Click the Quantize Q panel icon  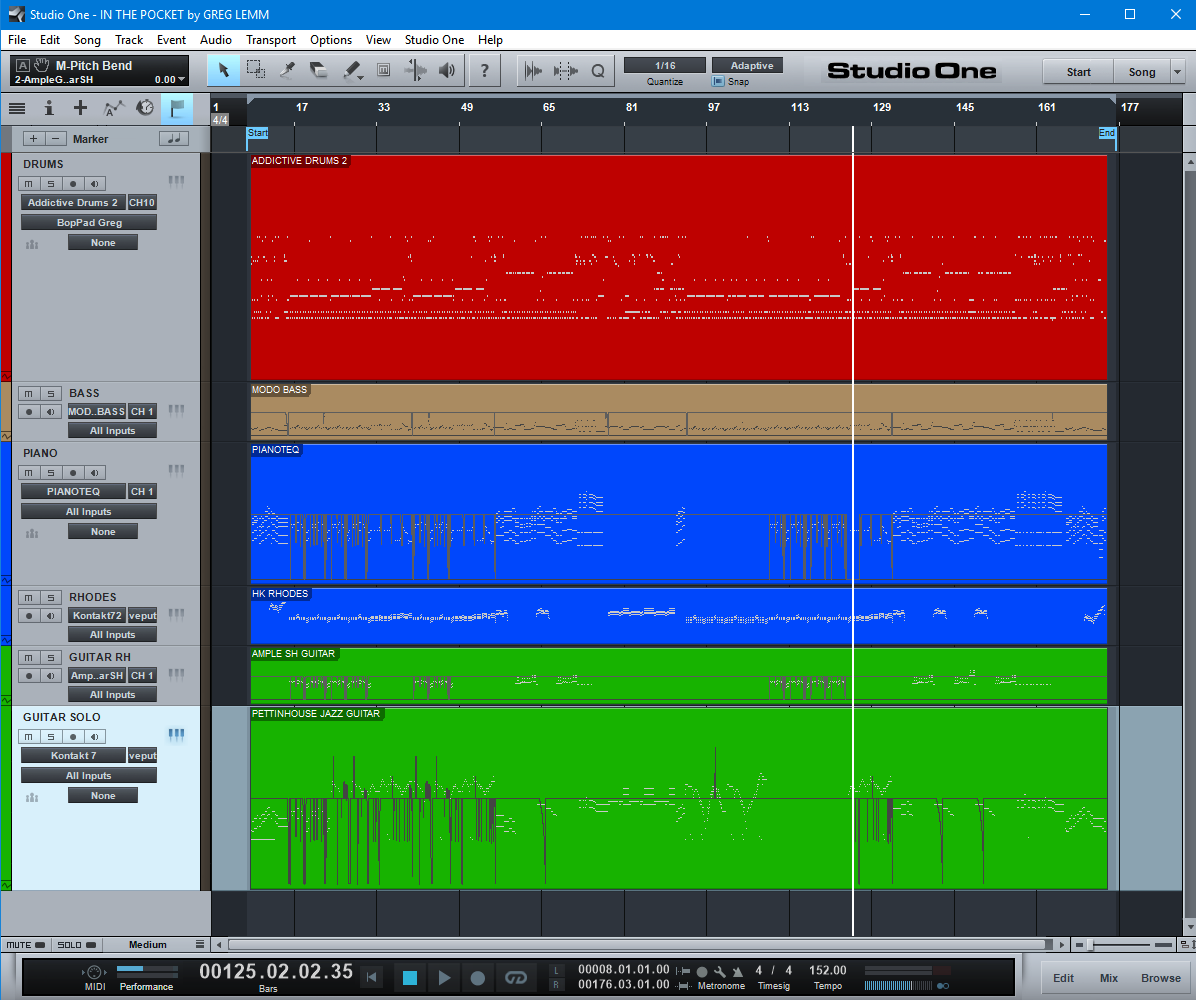point(598,71)
